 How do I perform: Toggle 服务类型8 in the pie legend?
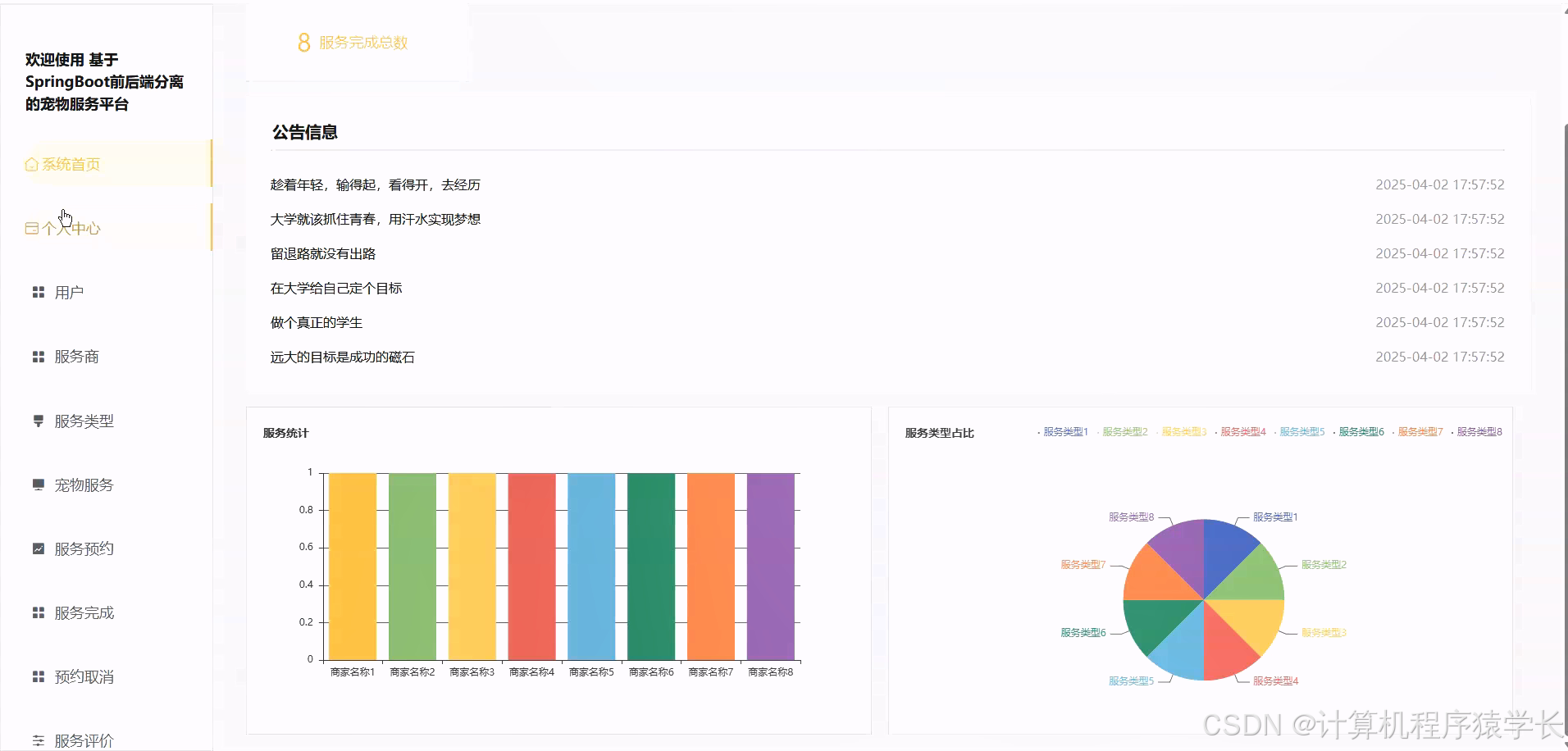(1476, 432)
